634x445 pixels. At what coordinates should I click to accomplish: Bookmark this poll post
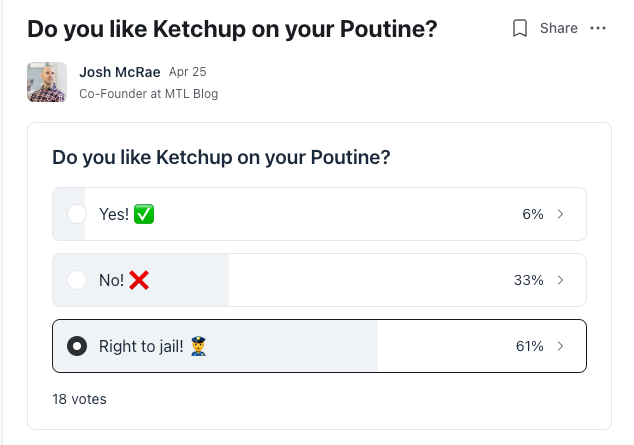pos(520,28)
